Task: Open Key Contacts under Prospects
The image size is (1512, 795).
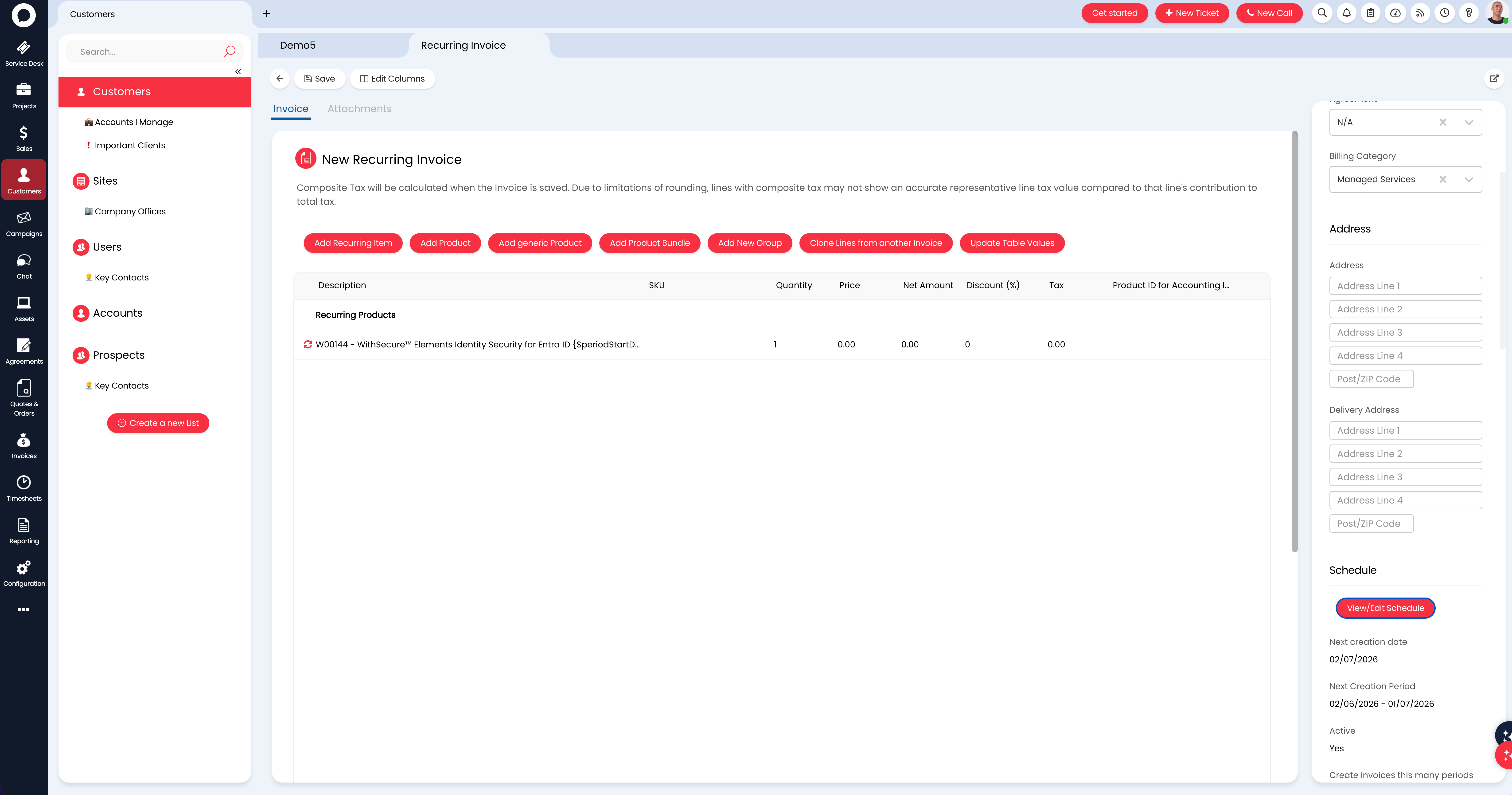Action: click(x=121, y=386)
